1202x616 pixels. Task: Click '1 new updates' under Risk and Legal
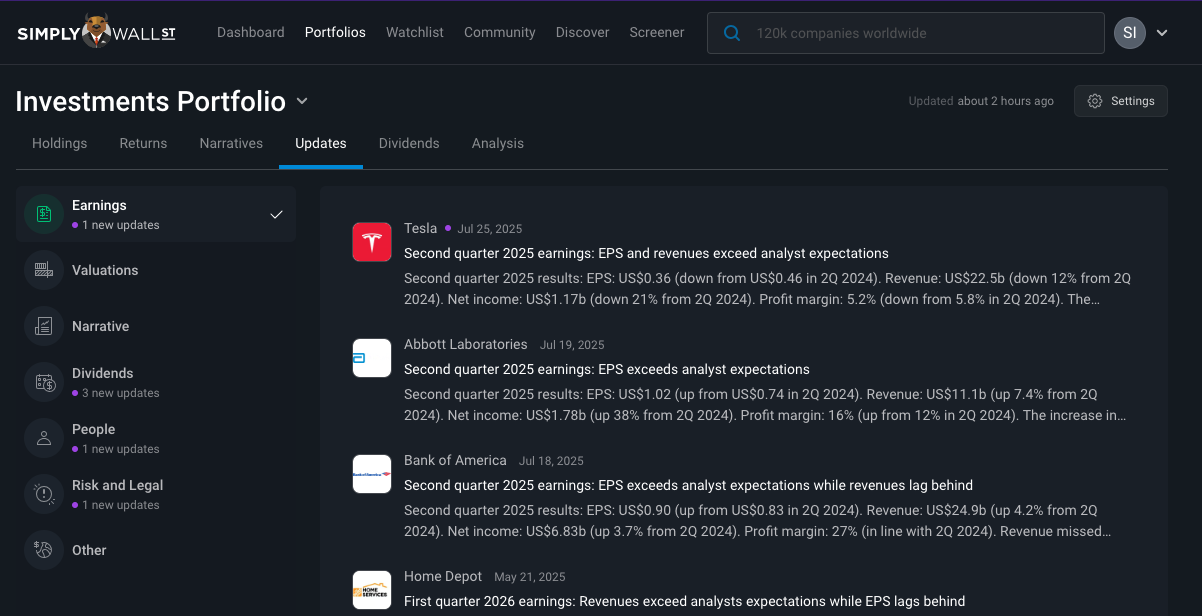pos(121,505)
